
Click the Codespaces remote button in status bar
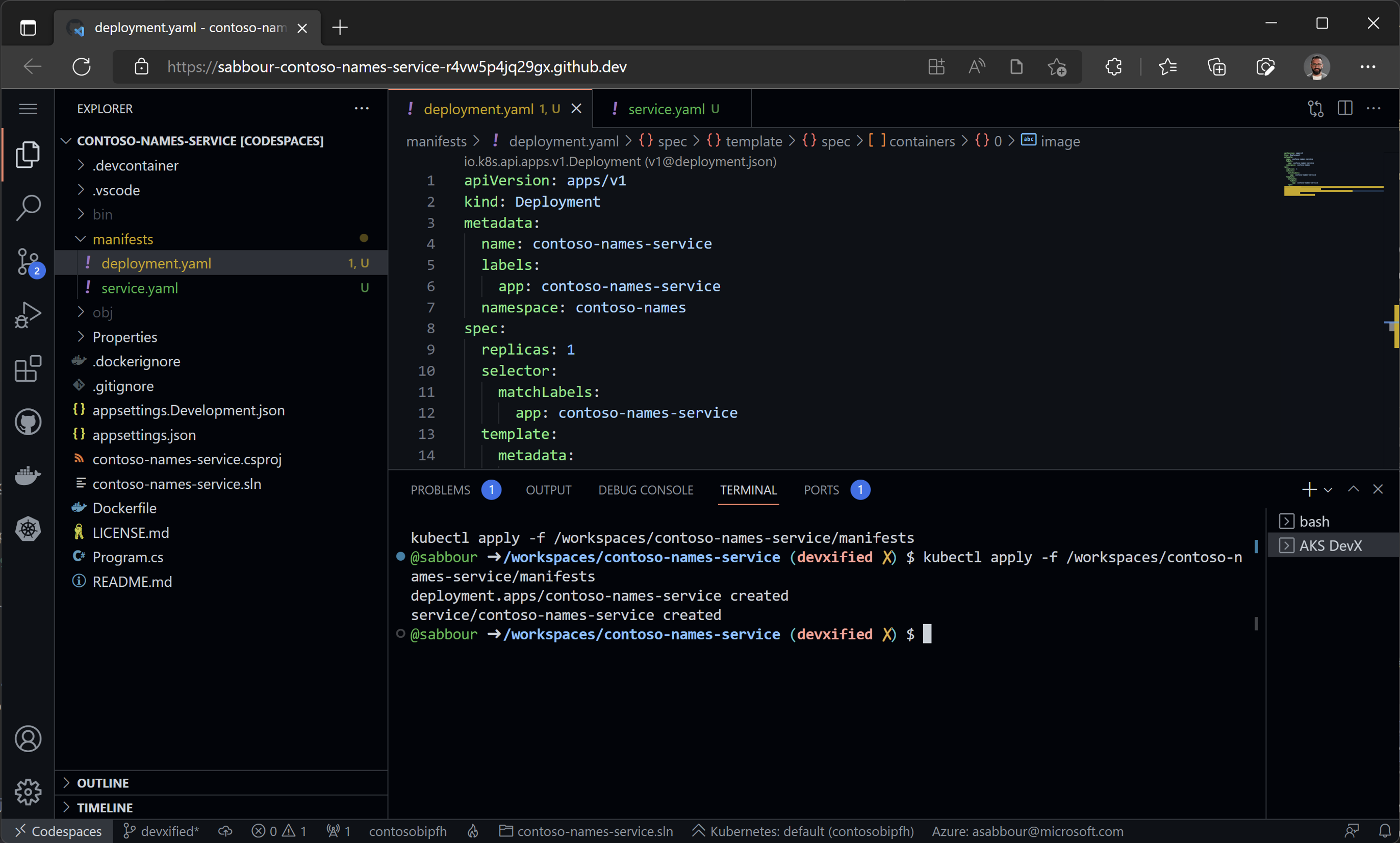[x=59, y=831]
